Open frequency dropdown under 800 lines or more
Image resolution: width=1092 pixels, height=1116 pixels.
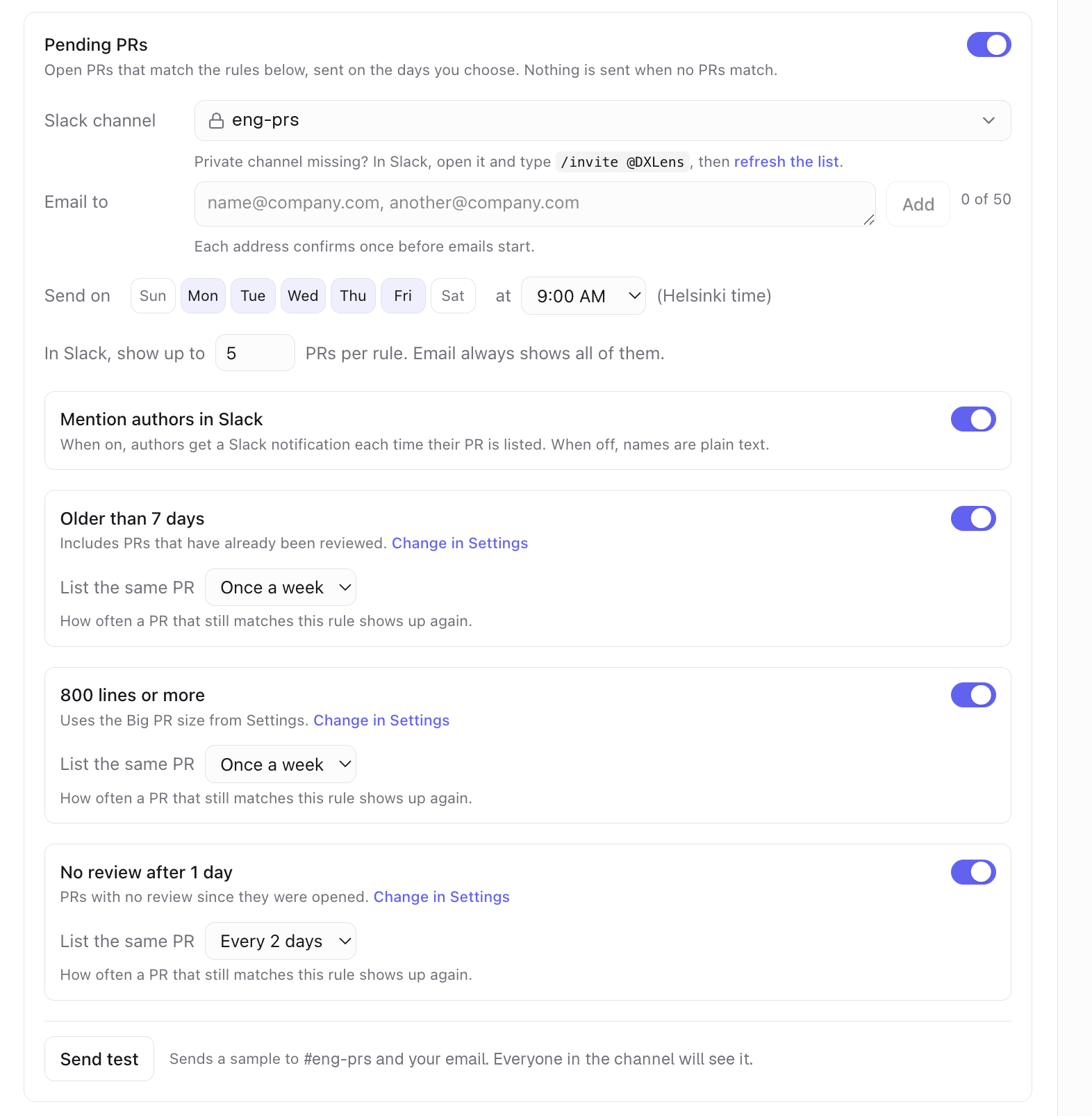click(x=281, y=764)
